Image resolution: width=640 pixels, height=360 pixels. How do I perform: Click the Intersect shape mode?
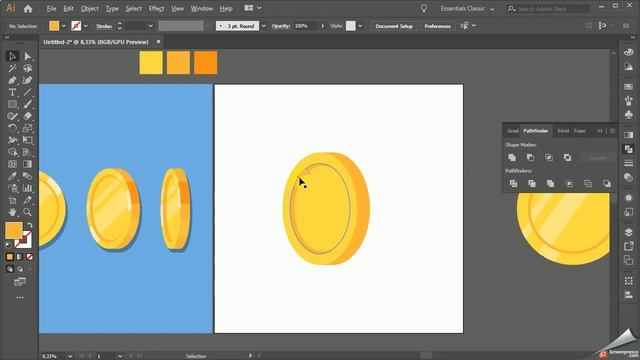click(x=549, y=158)
